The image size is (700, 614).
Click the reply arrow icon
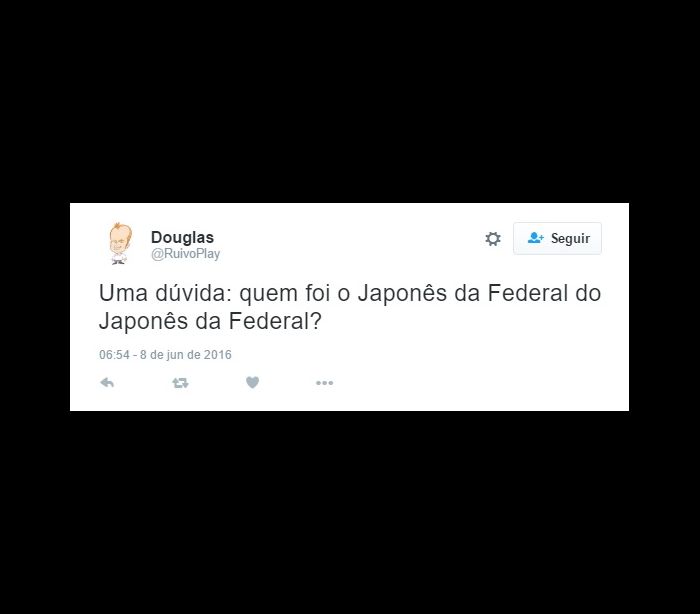(x=107, y=383)
